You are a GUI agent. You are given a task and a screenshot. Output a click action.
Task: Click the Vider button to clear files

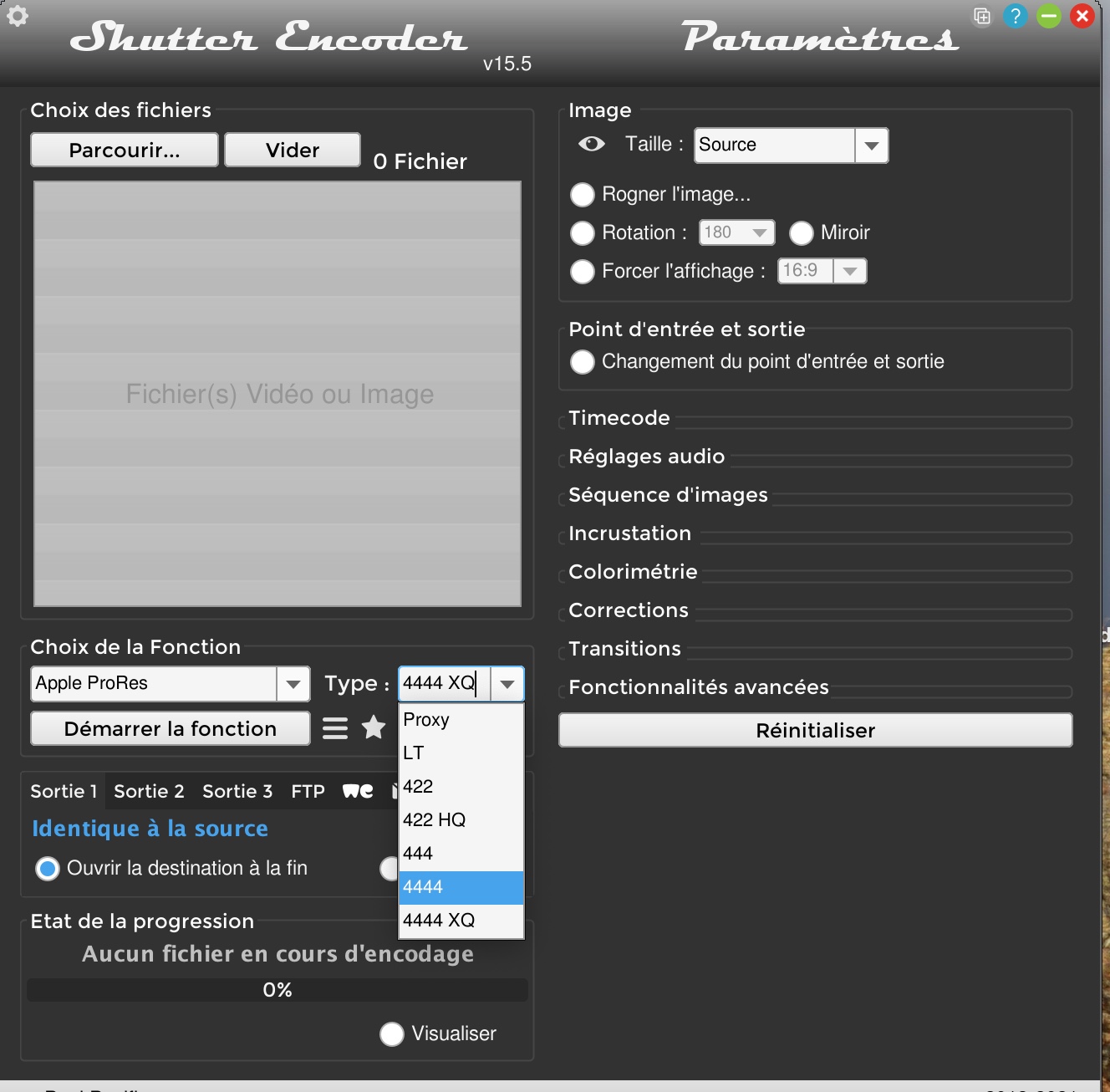(x=293, y=151)
